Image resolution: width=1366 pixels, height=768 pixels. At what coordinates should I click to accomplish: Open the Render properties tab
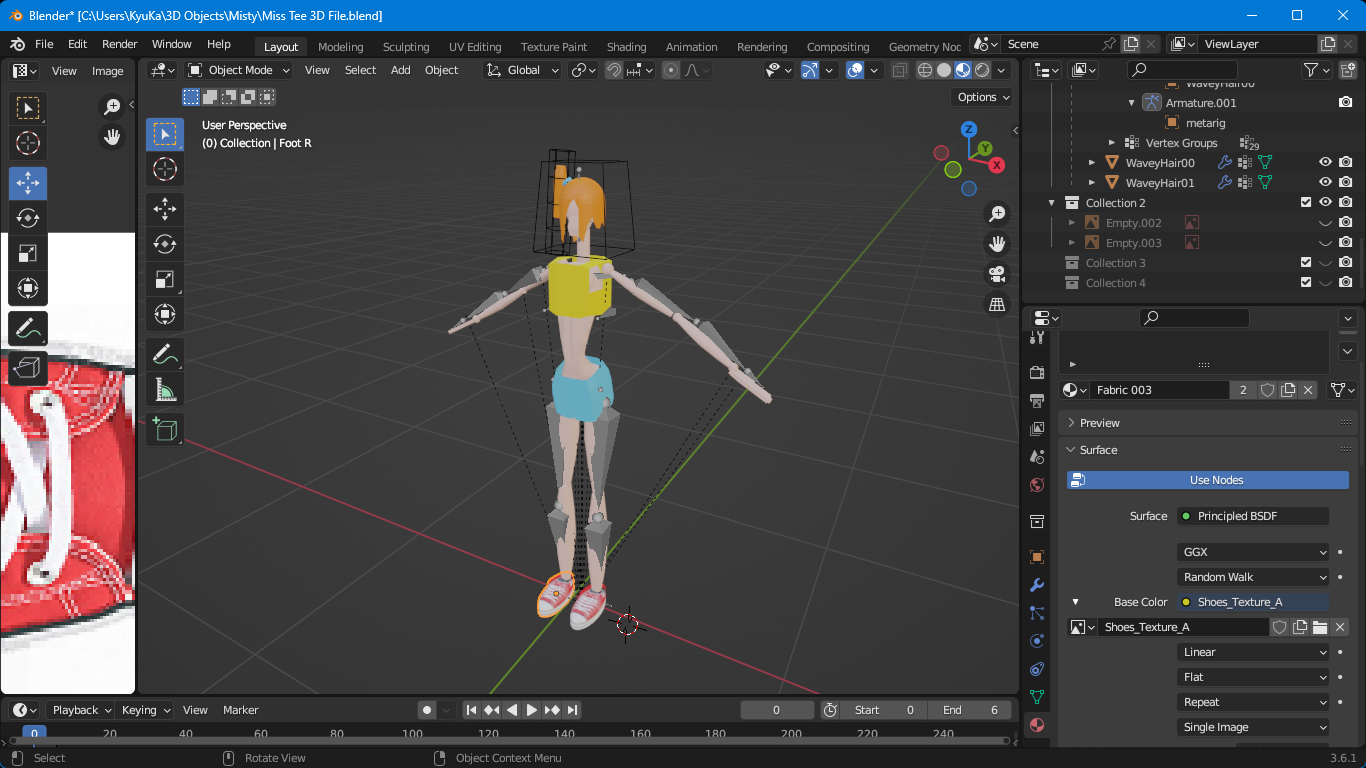pos(1037,373)
